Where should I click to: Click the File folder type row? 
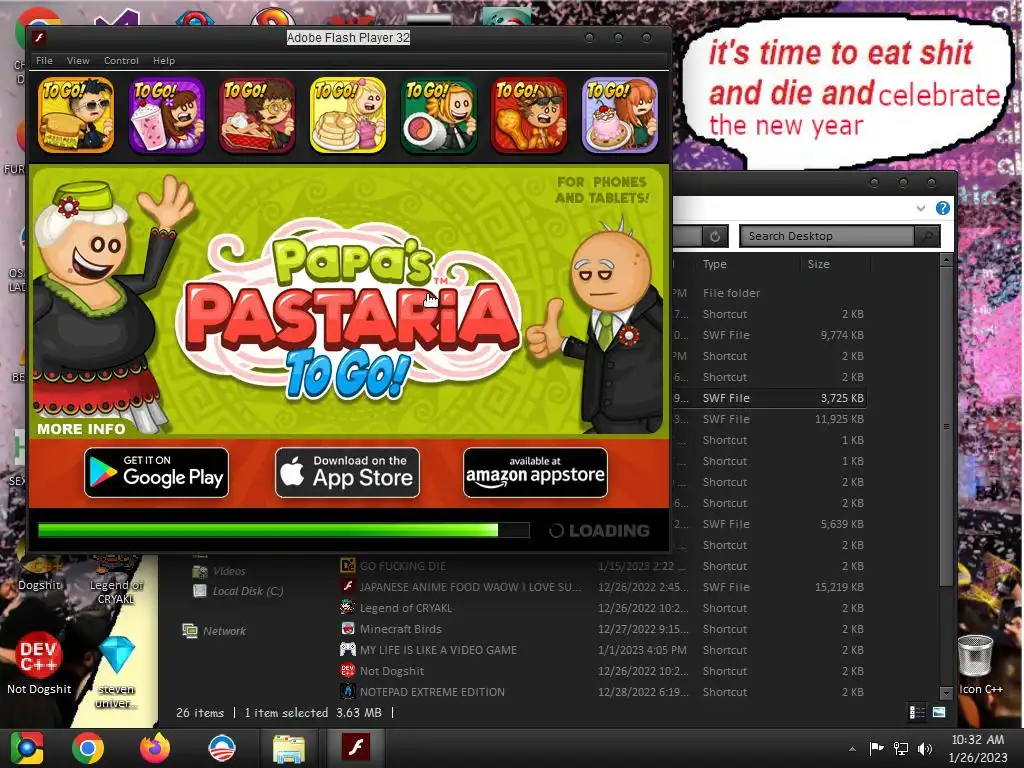tap(772, 293)
